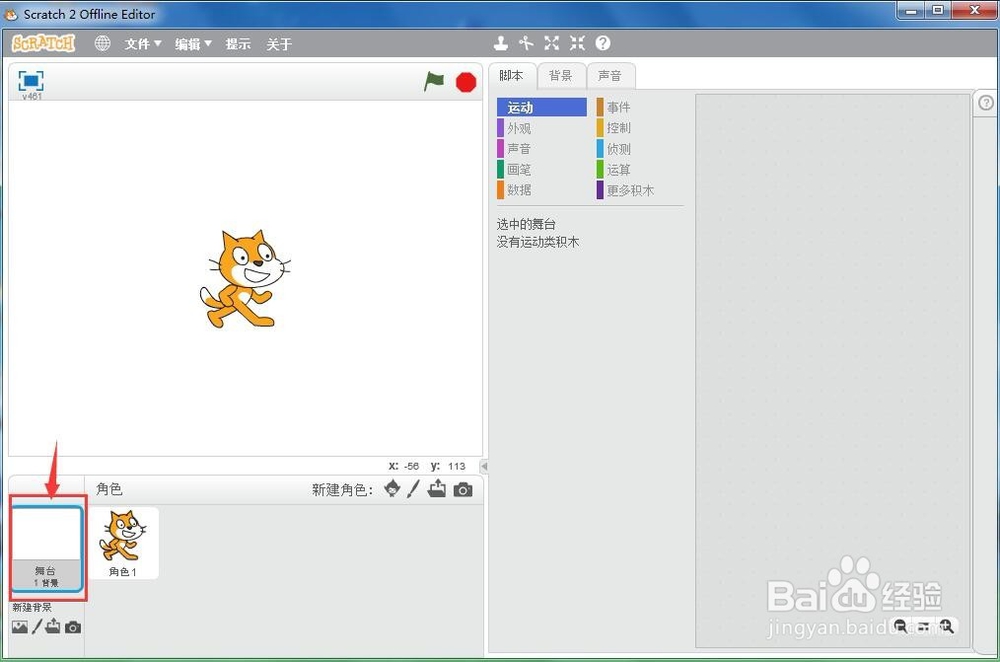Viewport: 1000px width, 662px height.
Task: Select the block help question-mark tool
Action: click(603, 43)
